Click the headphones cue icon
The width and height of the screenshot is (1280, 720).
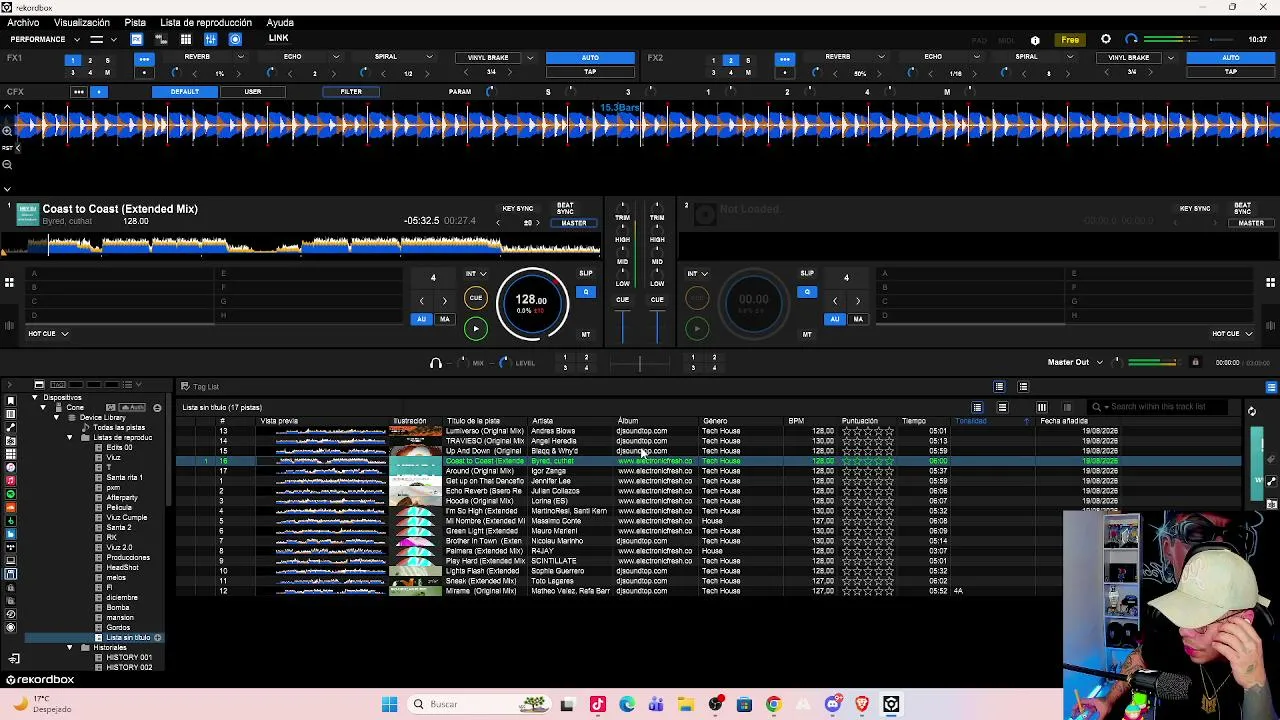(x=435, y=363)
